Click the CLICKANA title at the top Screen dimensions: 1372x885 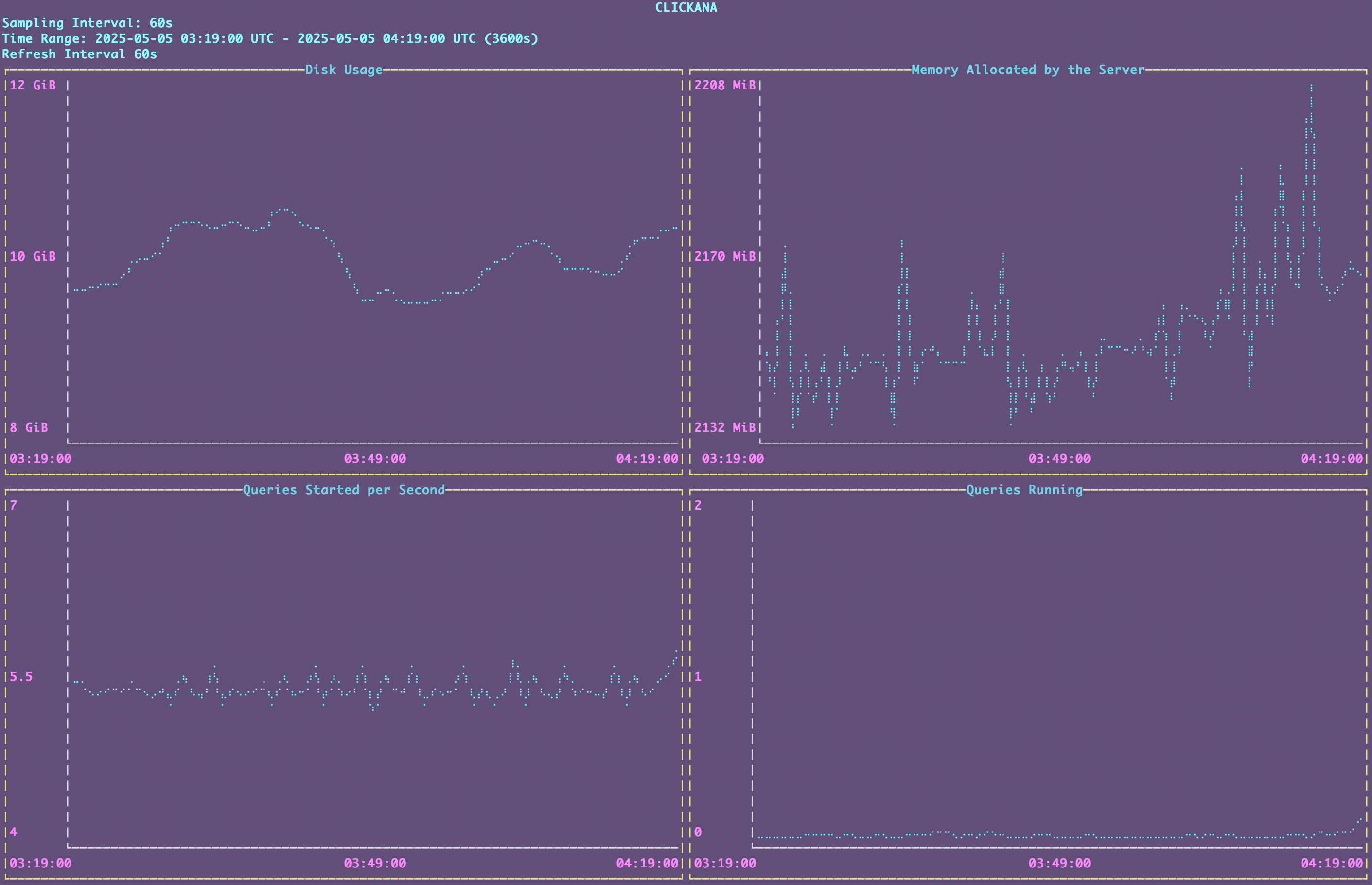(686, 7)
